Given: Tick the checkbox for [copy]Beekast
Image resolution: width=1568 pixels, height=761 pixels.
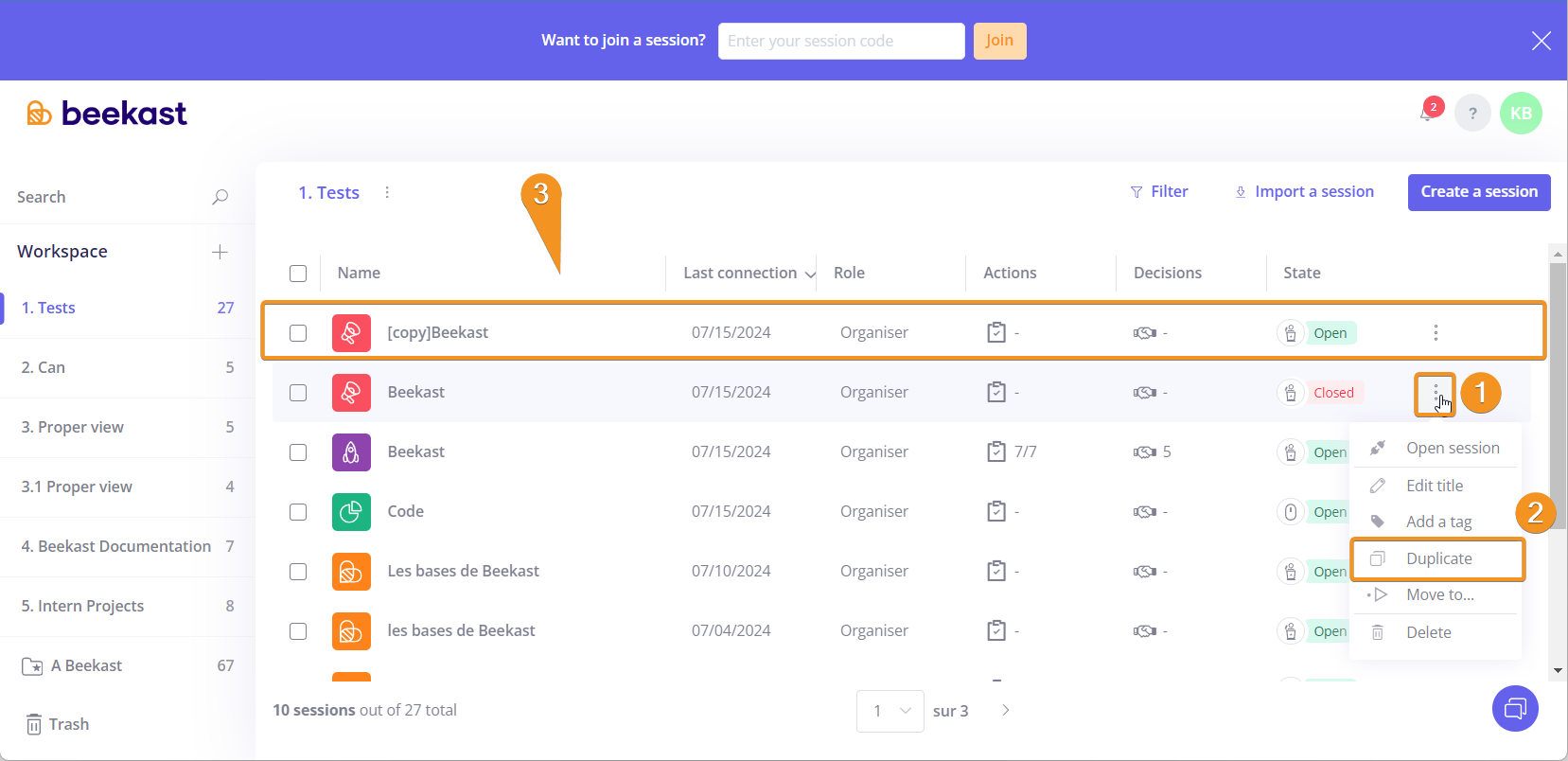Looking at the screenshot, I should tap(298, 333).
